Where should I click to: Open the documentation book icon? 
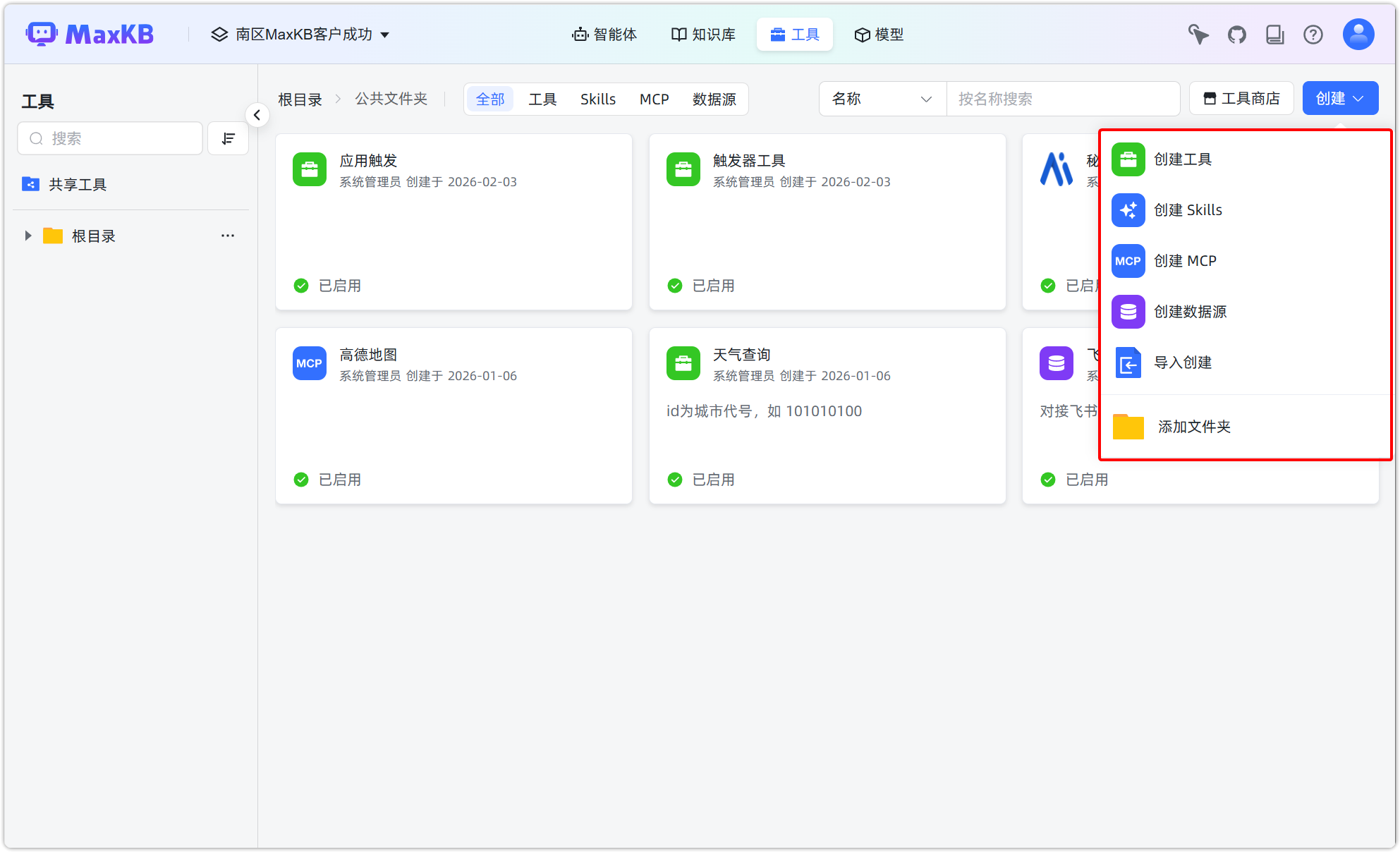[1275, 35]
